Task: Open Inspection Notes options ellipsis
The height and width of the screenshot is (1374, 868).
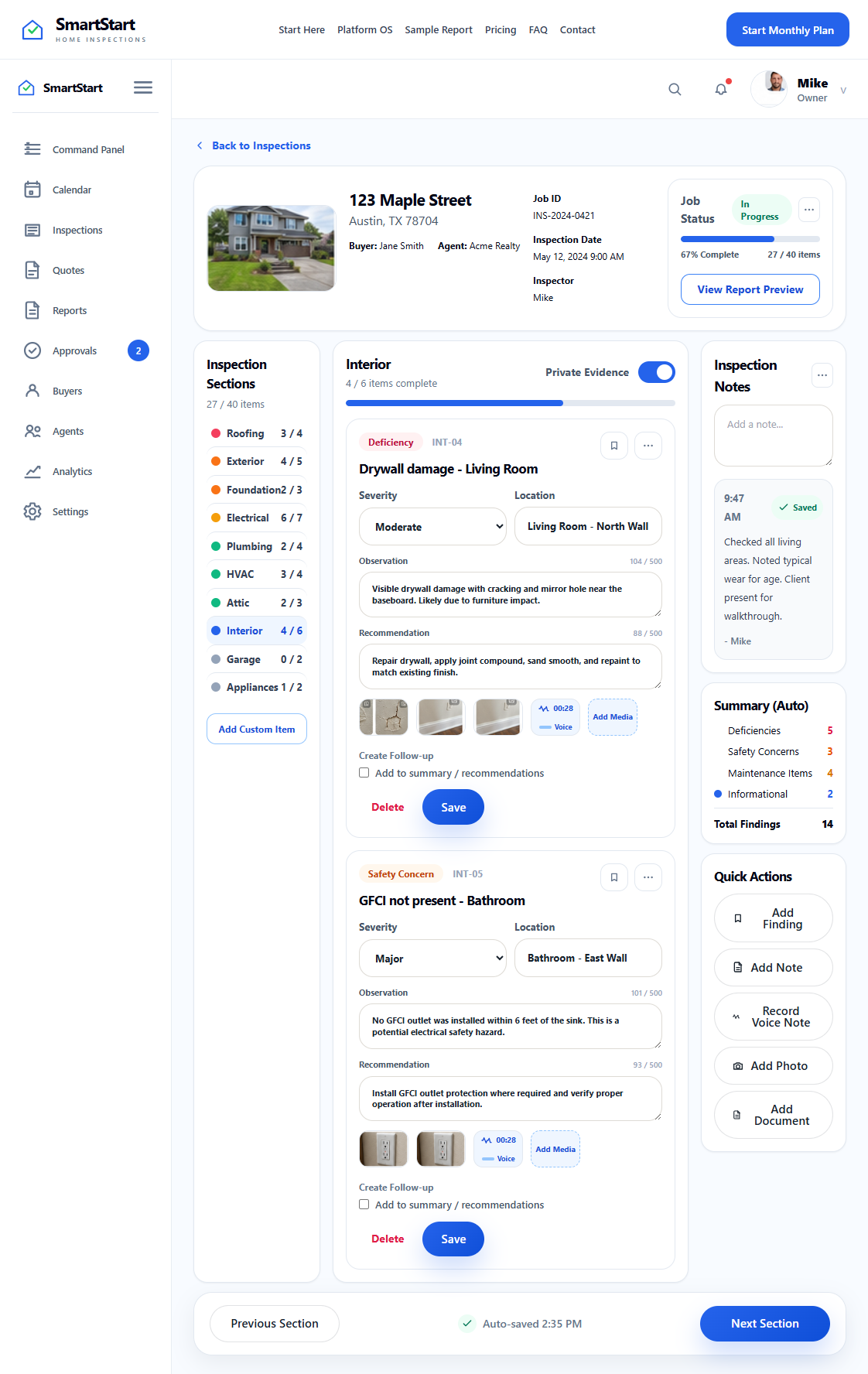Action: 822,375
